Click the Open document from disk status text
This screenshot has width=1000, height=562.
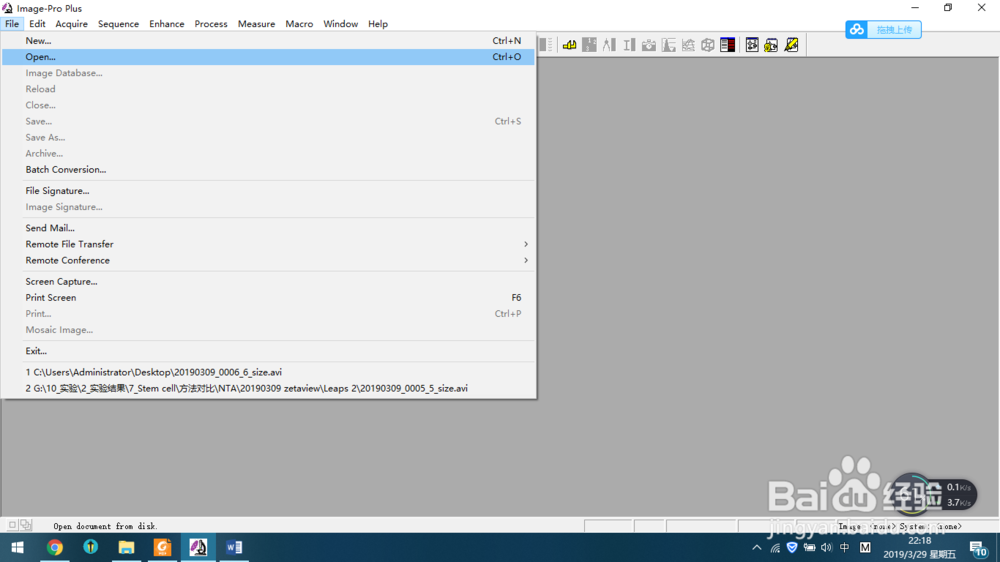coord(105,526)
